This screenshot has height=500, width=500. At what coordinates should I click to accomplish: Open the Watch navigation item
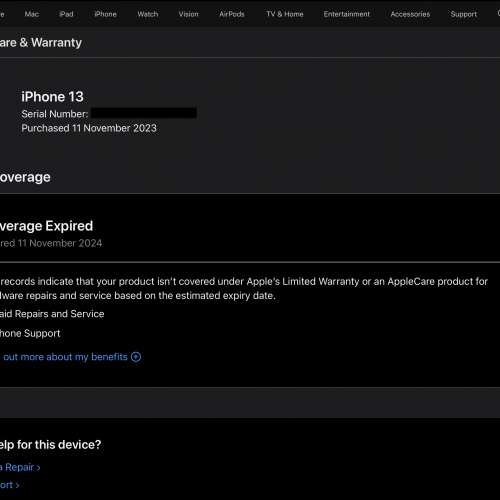click(148, 14)
